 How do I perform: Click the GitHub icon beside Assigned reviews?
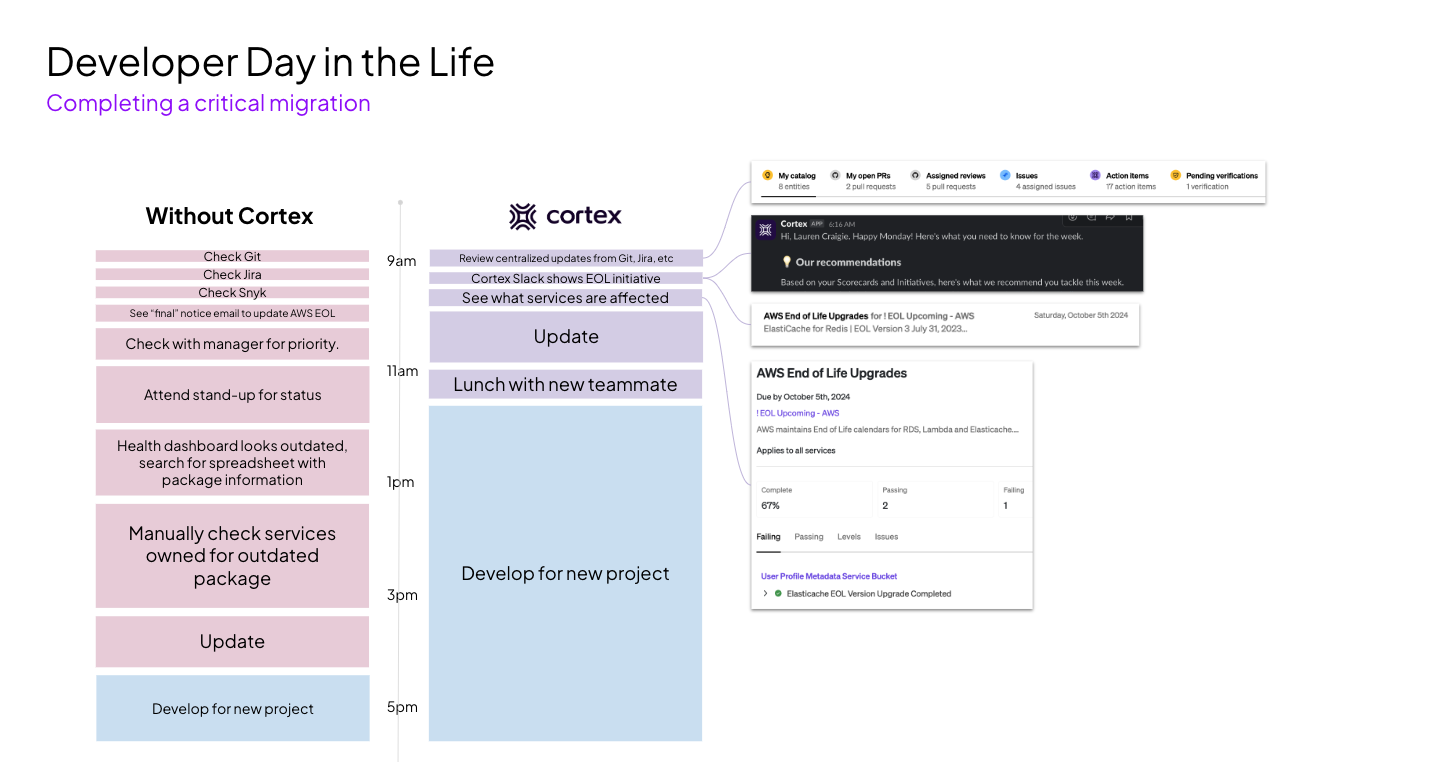pyautogui.click(x=915, y=176)
